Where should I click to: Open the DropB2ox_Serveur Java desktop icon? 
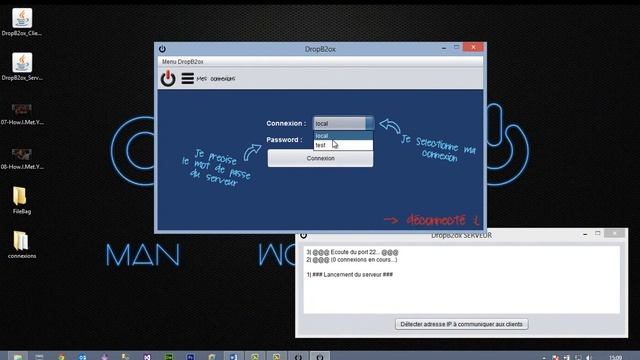coord(22,67)
